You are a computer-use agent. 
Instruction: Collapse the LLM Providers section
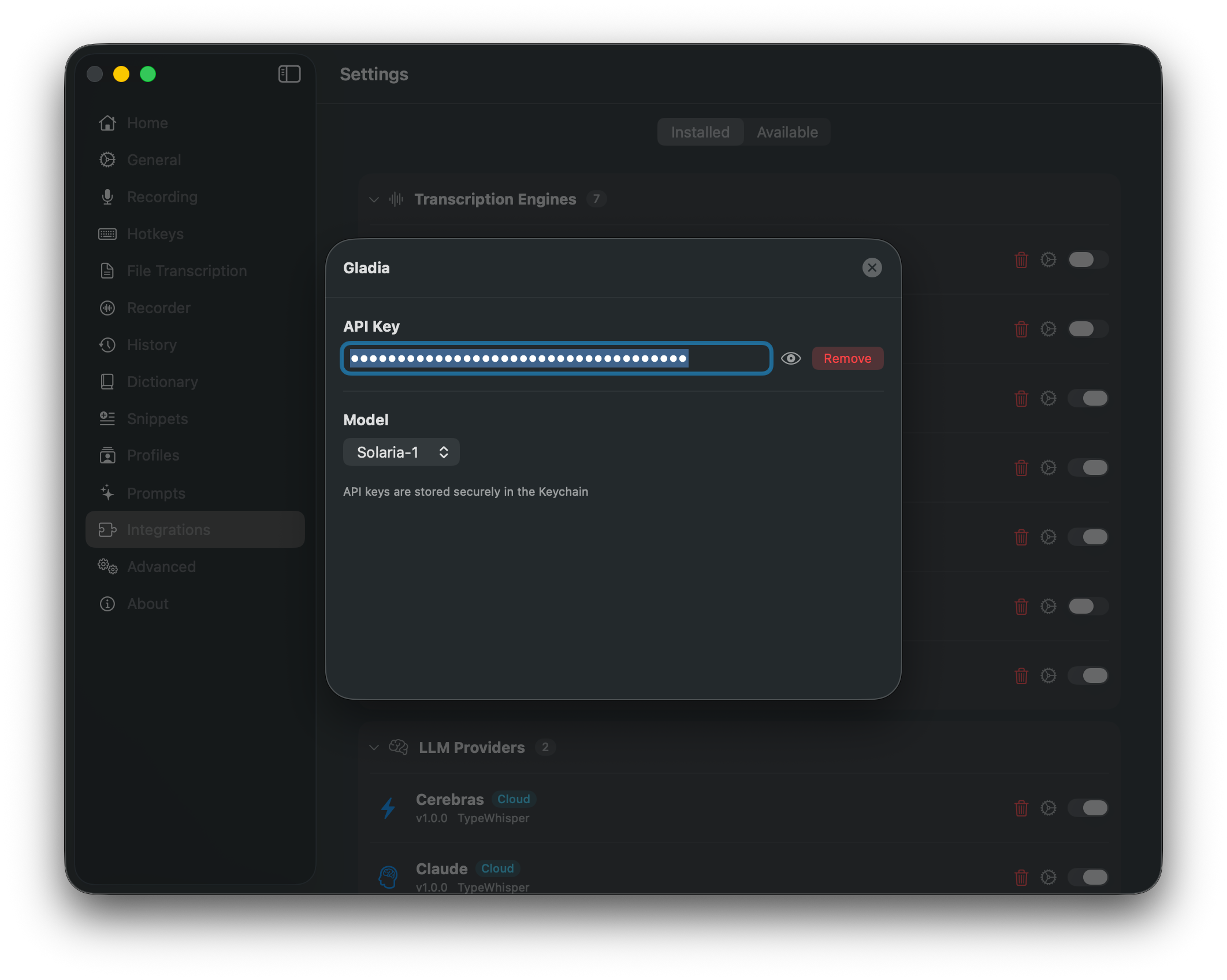(x=374, y=748)
